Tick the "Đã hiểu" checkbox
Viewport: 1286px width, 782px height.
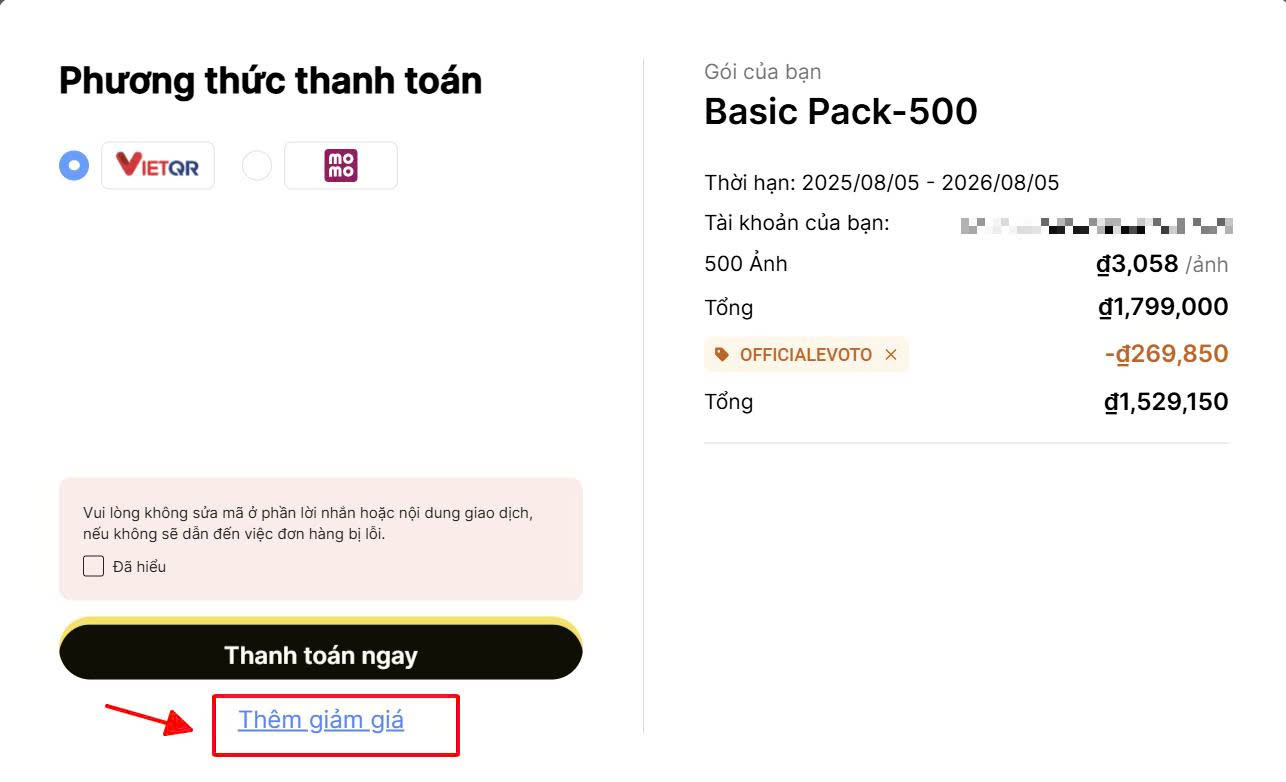tap(93, 567)
